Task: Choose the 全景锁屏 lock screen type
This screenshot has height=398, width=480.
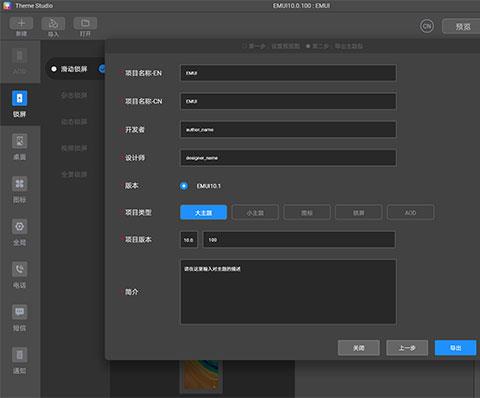Action: coord(74,174)
